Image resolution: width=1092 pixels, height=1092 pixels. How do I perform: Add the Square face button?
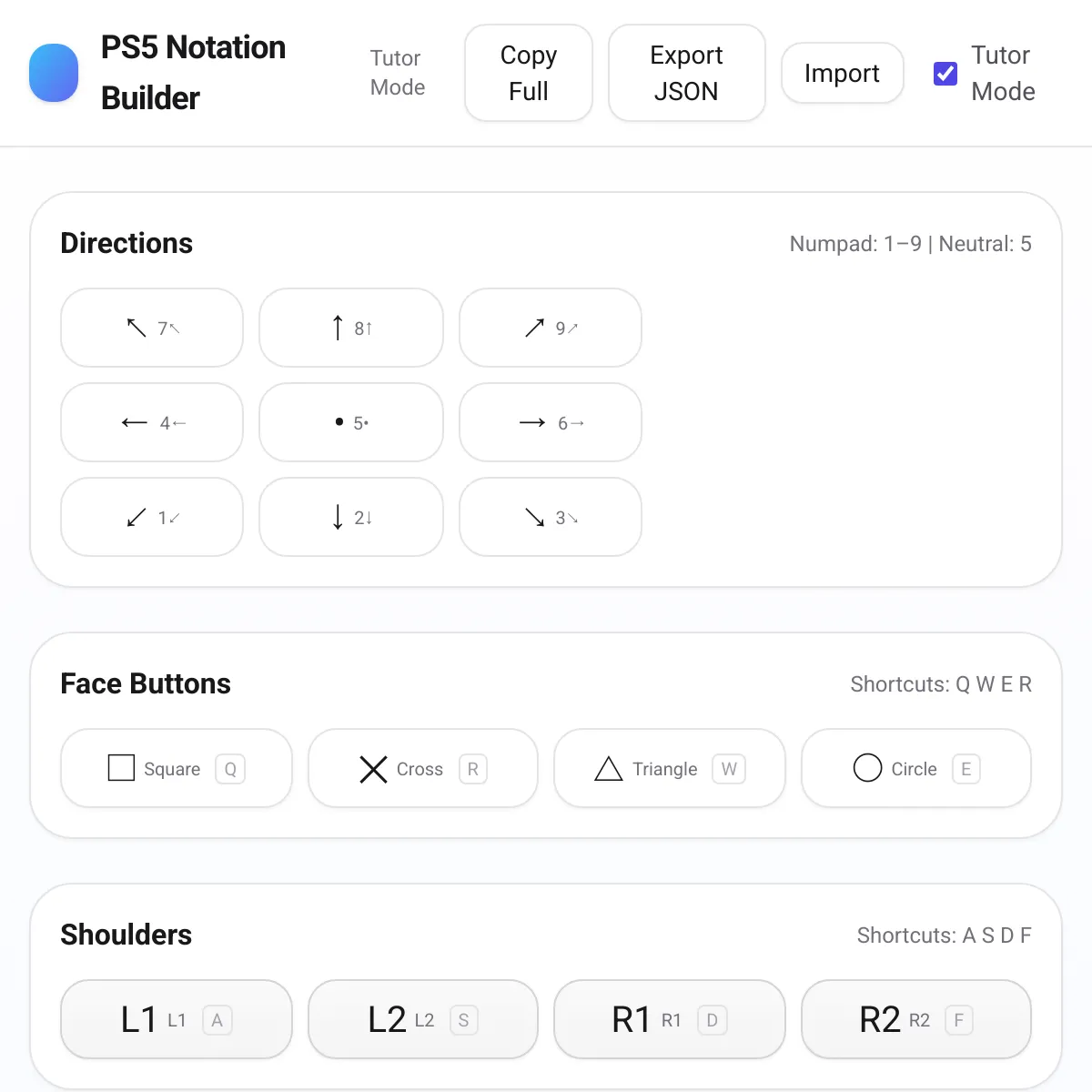pyautogui.click(x=177, y=768)
